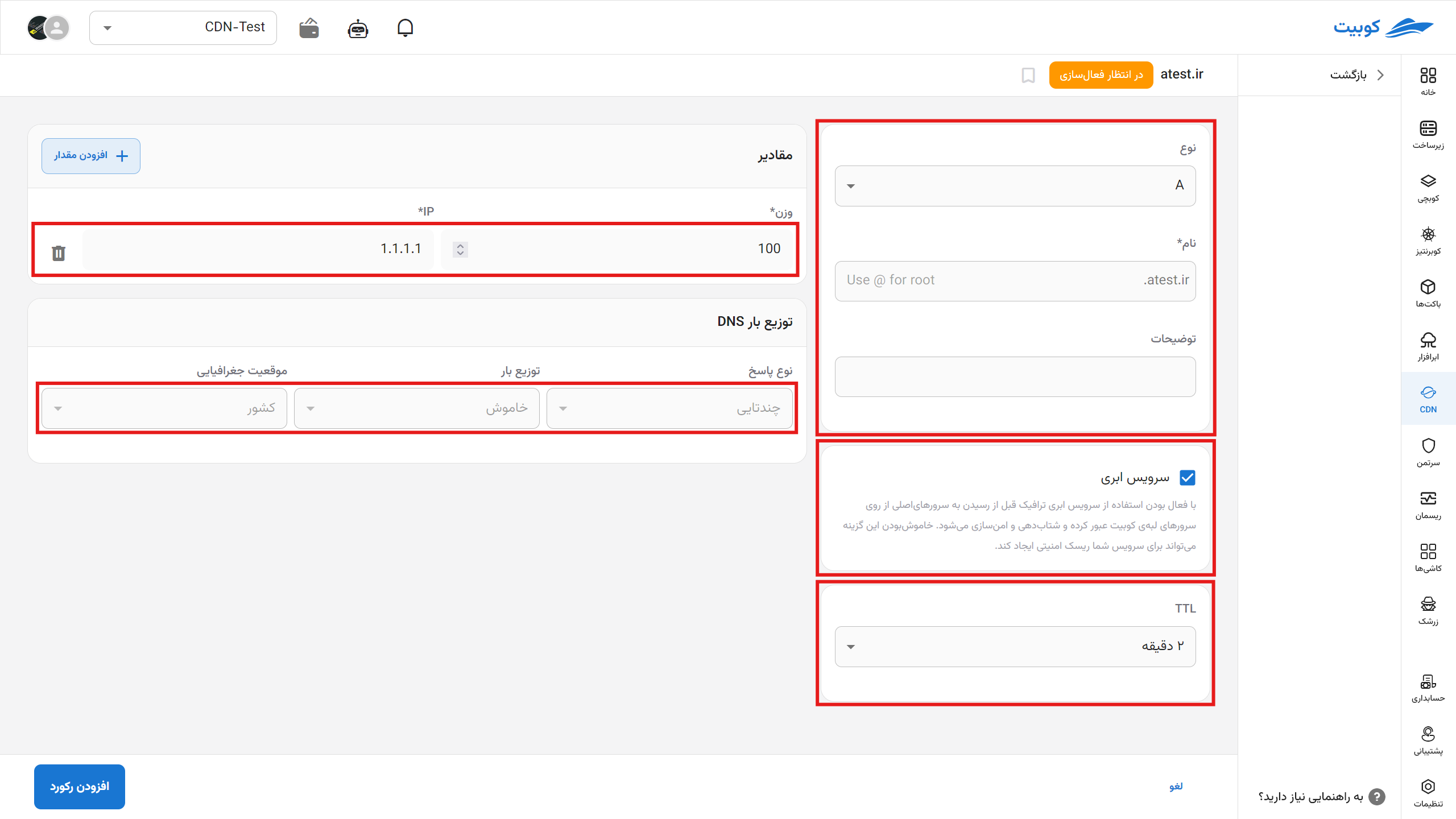This screenshot has height=819, width=1456.
Task: Open زیرساخت sidebar section
Action: [1428, 134]
